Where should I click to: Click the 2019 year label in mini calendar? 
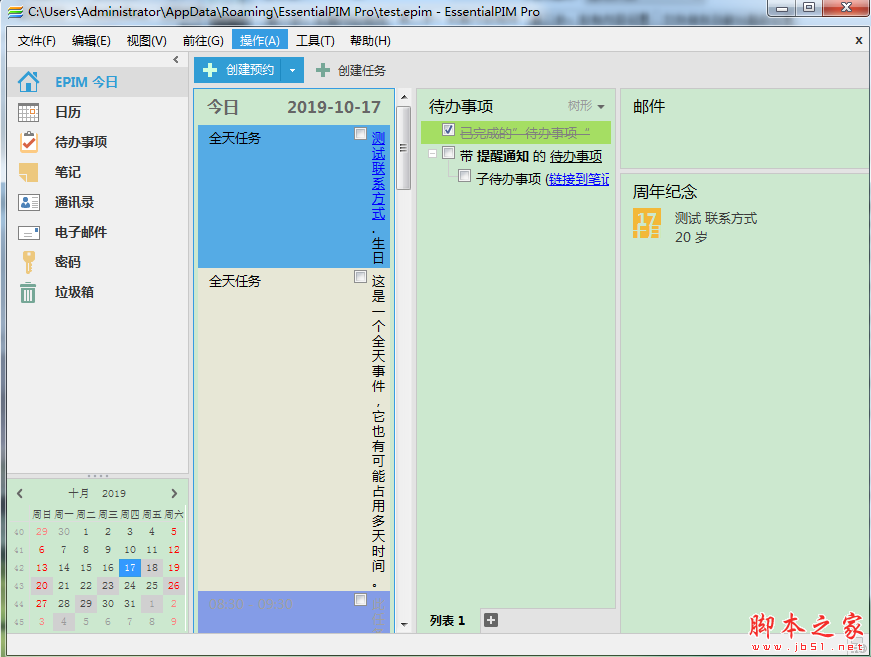coord(114,493)
